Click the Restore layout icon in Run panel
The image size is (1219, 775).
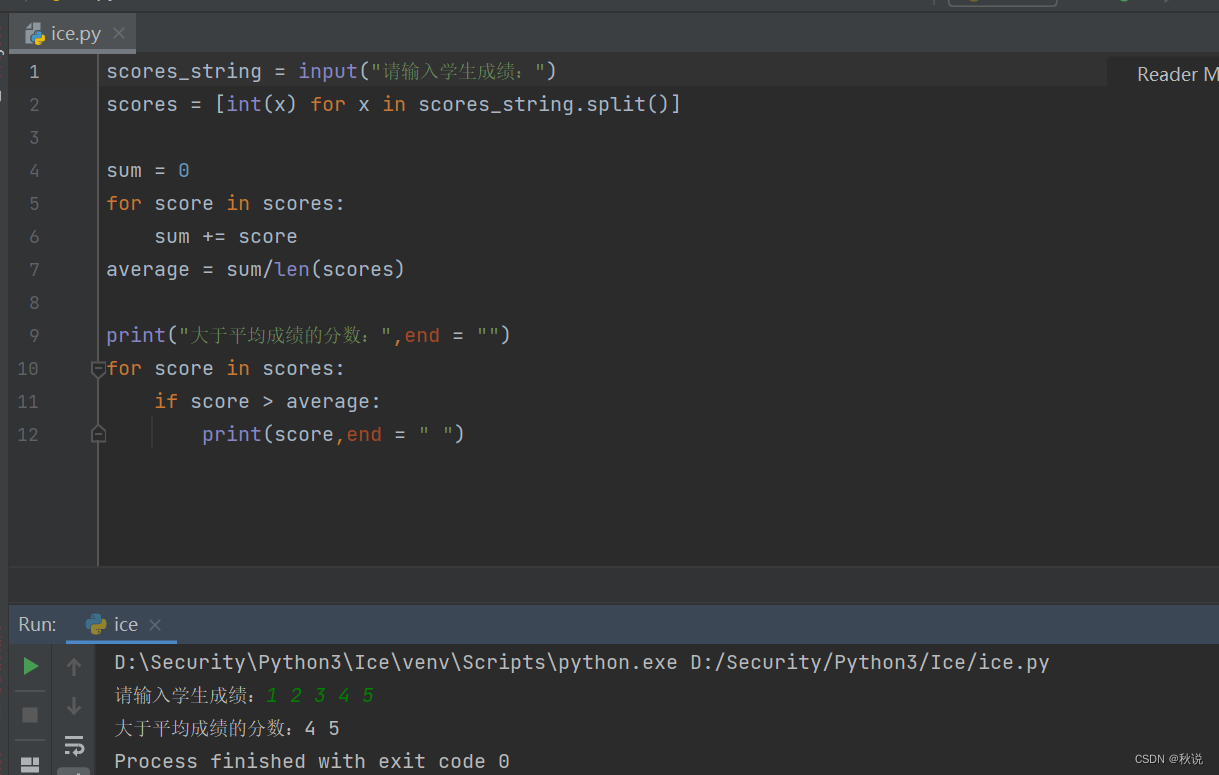[x=30, y=765]
